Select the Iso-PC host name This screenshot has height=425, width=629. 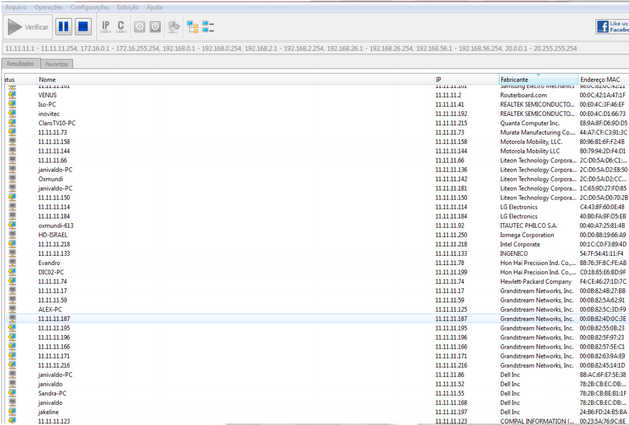[47, 104]
